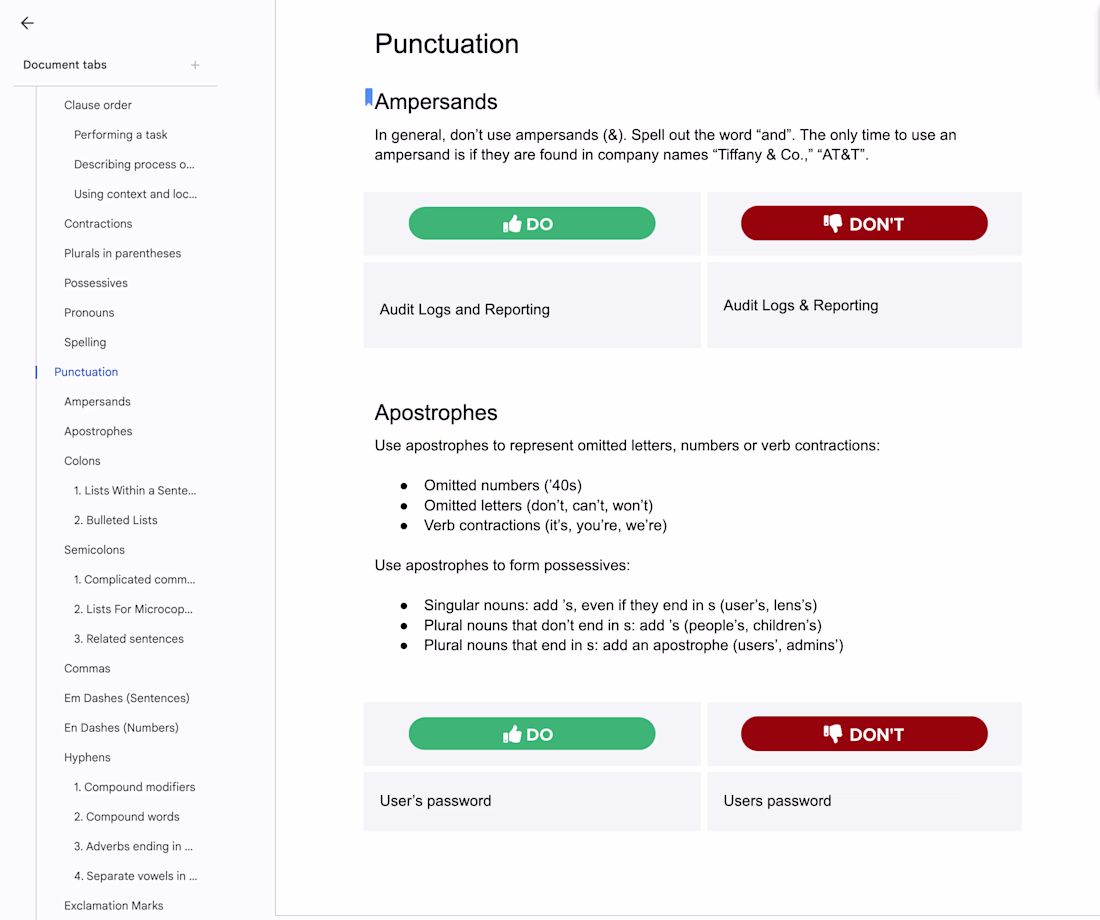Click the Apostrophes heading in the document
The width and height of the screenshot is (1100, 920).
pyautogui.click(x=436, y=413)
